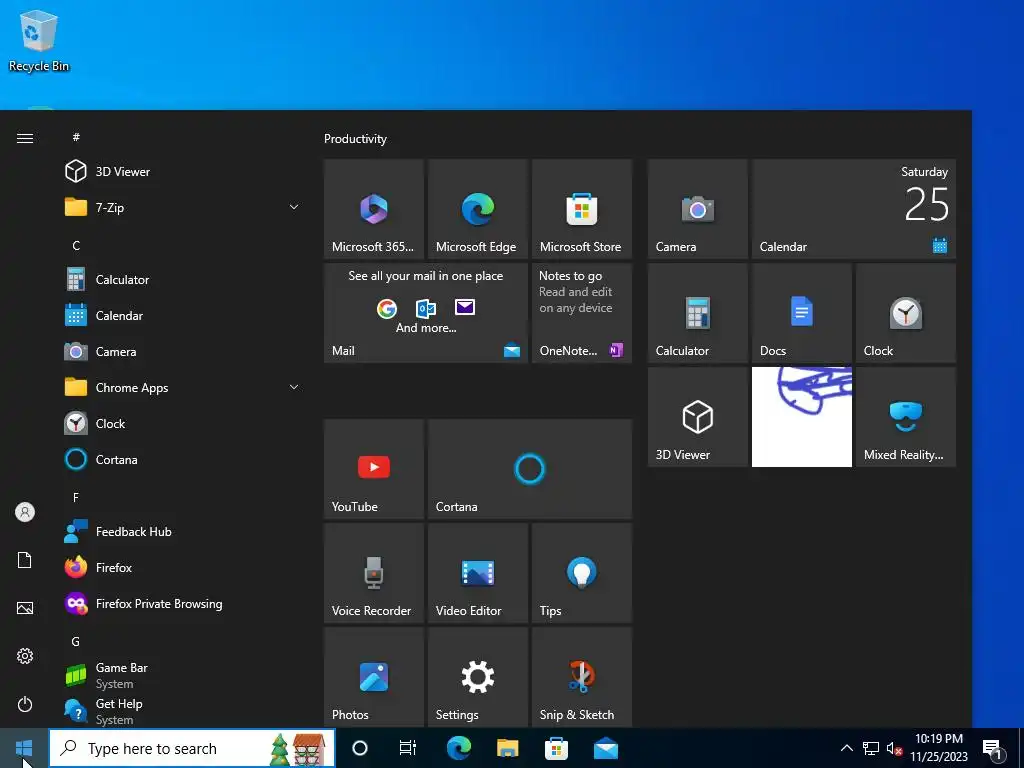Open the Calendar tile showing Saturday 25
Viewport: 1024px width, 768px height.
pyautogui.click(x=854, y=209)
